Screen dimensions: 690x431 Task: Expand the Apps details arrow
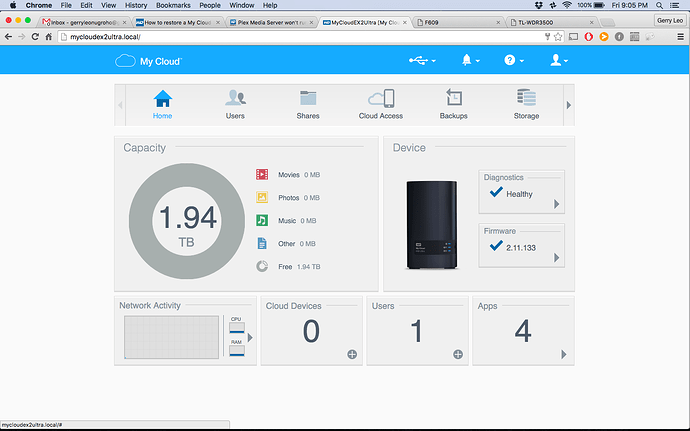(x=564, y=354)
